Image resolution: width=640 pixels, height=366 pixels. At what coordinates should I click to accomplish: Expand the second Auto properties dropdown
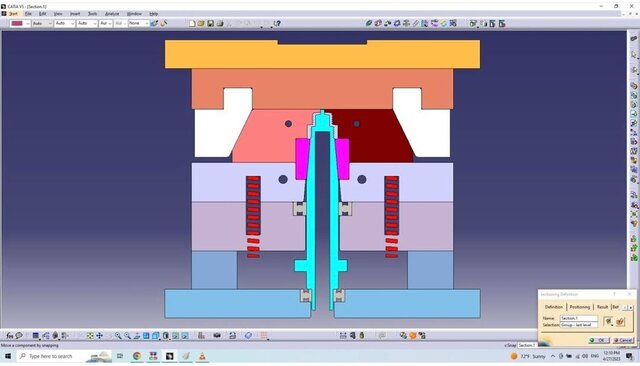click(64, 24)
